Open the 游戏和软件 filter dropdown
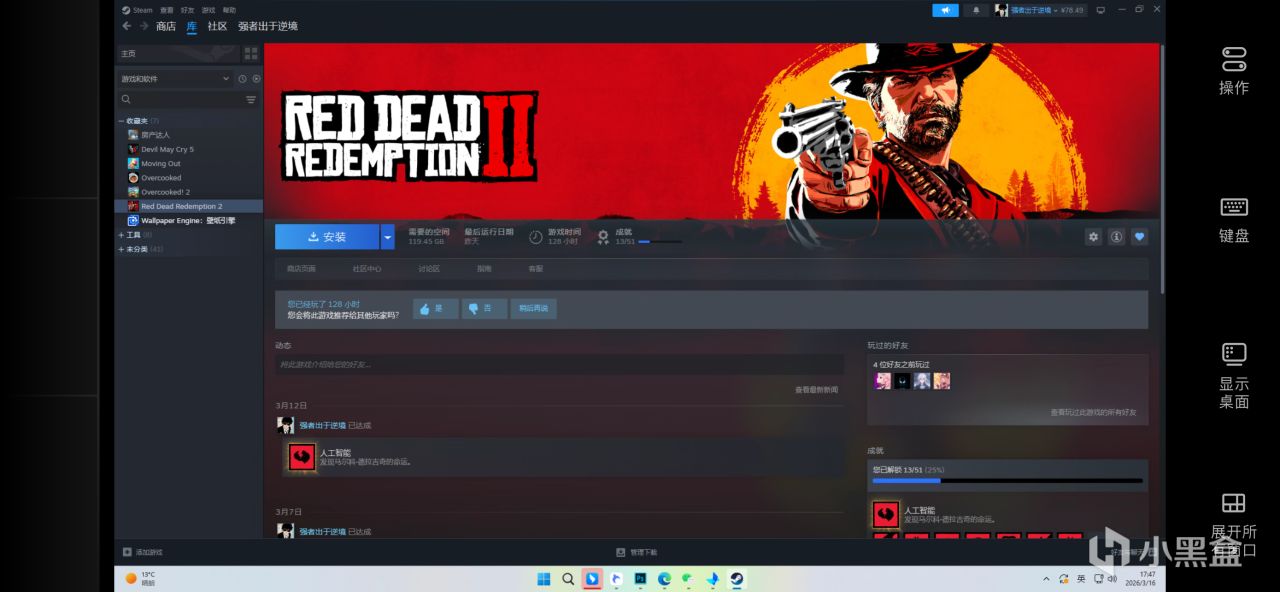Screen dimensions: 1280x592 pyautogui.click(x=174, y=78)
